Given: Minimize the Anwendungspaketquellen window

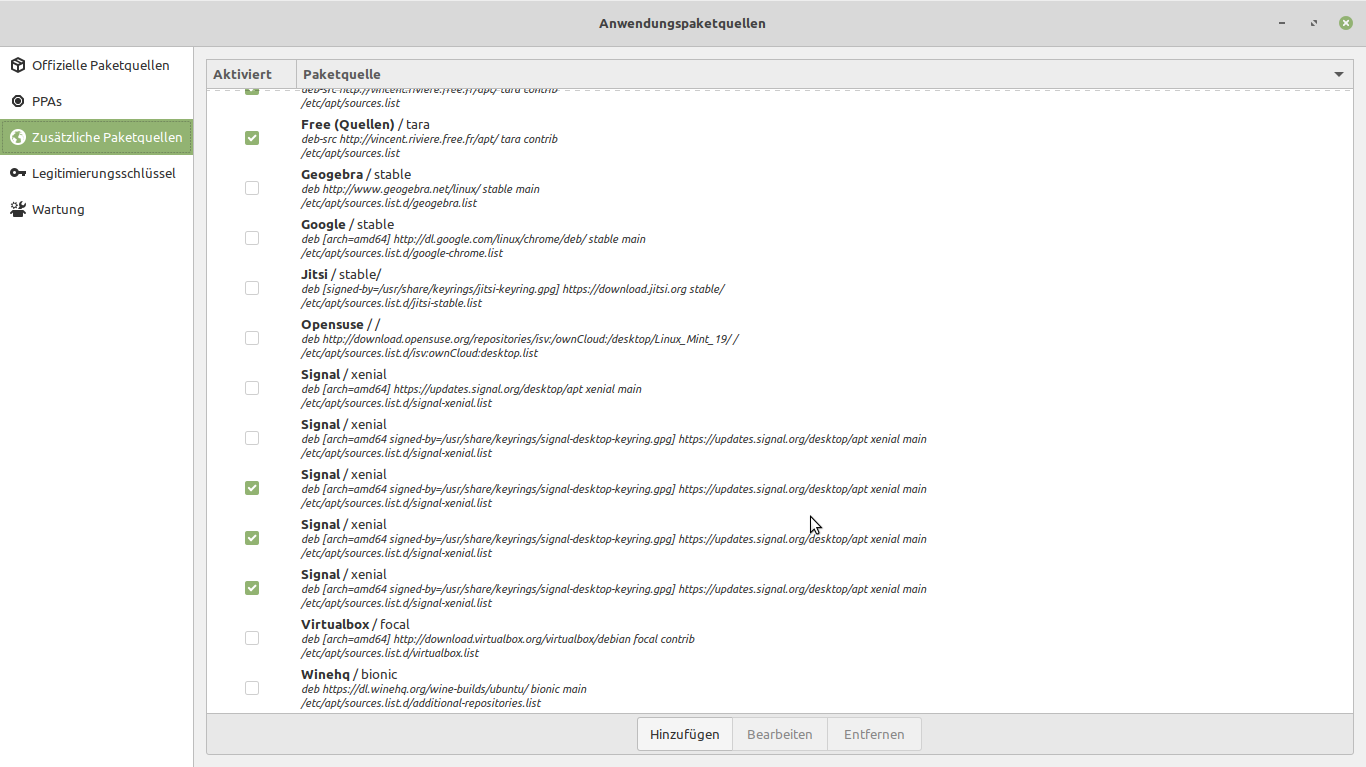Looking at the screenshot, I should tap(1282, 23).
